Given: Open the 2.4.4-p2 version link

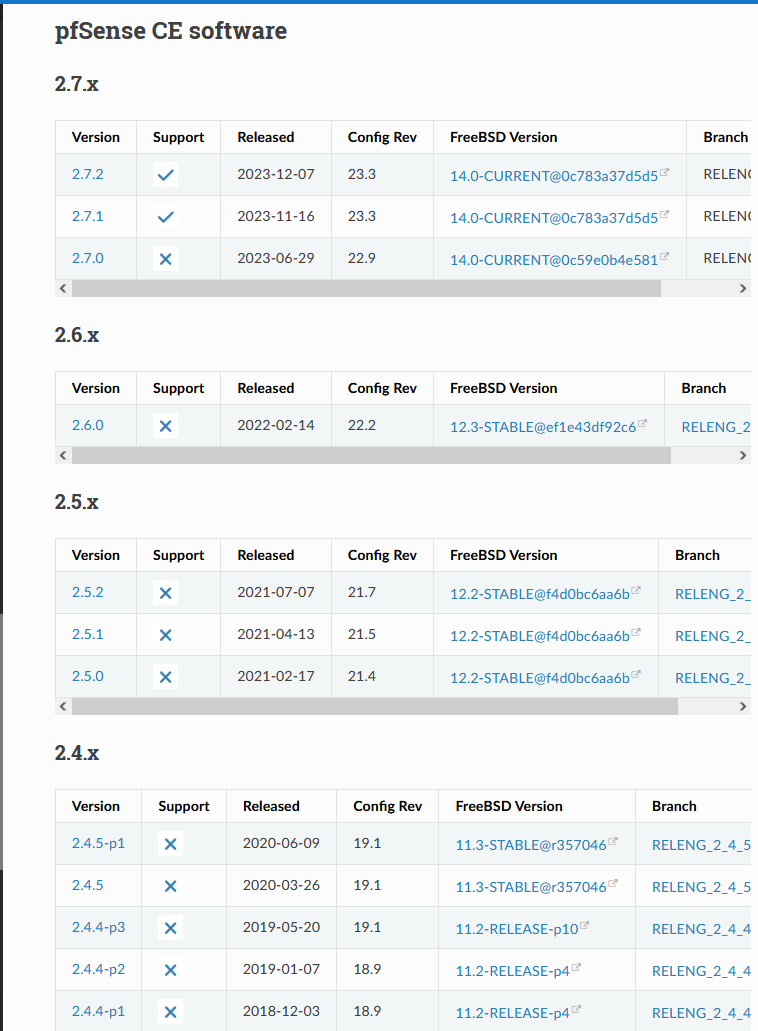Looking at the screenshot, I should [98, 970].
